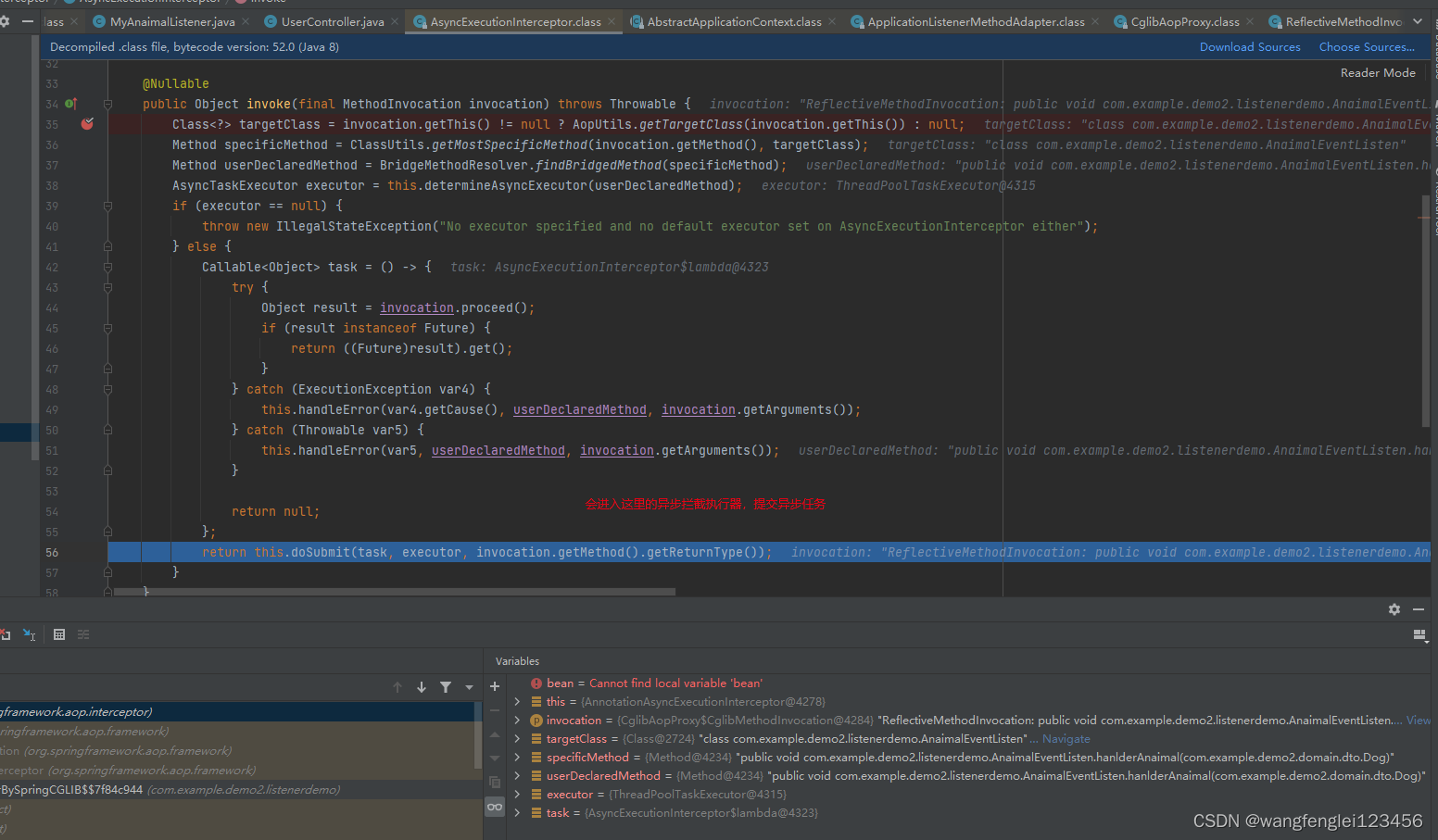Open debug panel settings gear
This screenshot has height=840, width=1438.
click(1394, 609)
